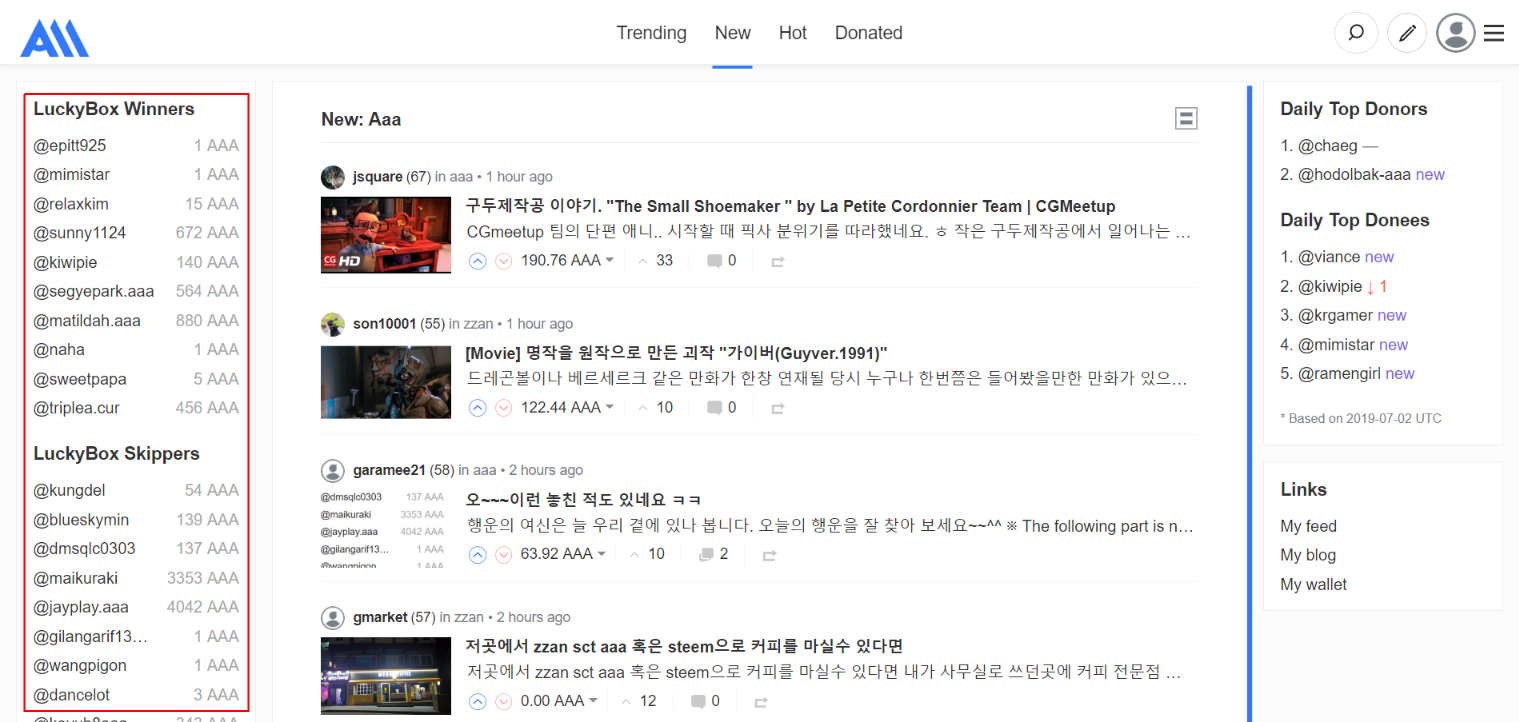Click @epitt925 in LuckyBox Winners
1519x722 pixels.
point(70,146)
